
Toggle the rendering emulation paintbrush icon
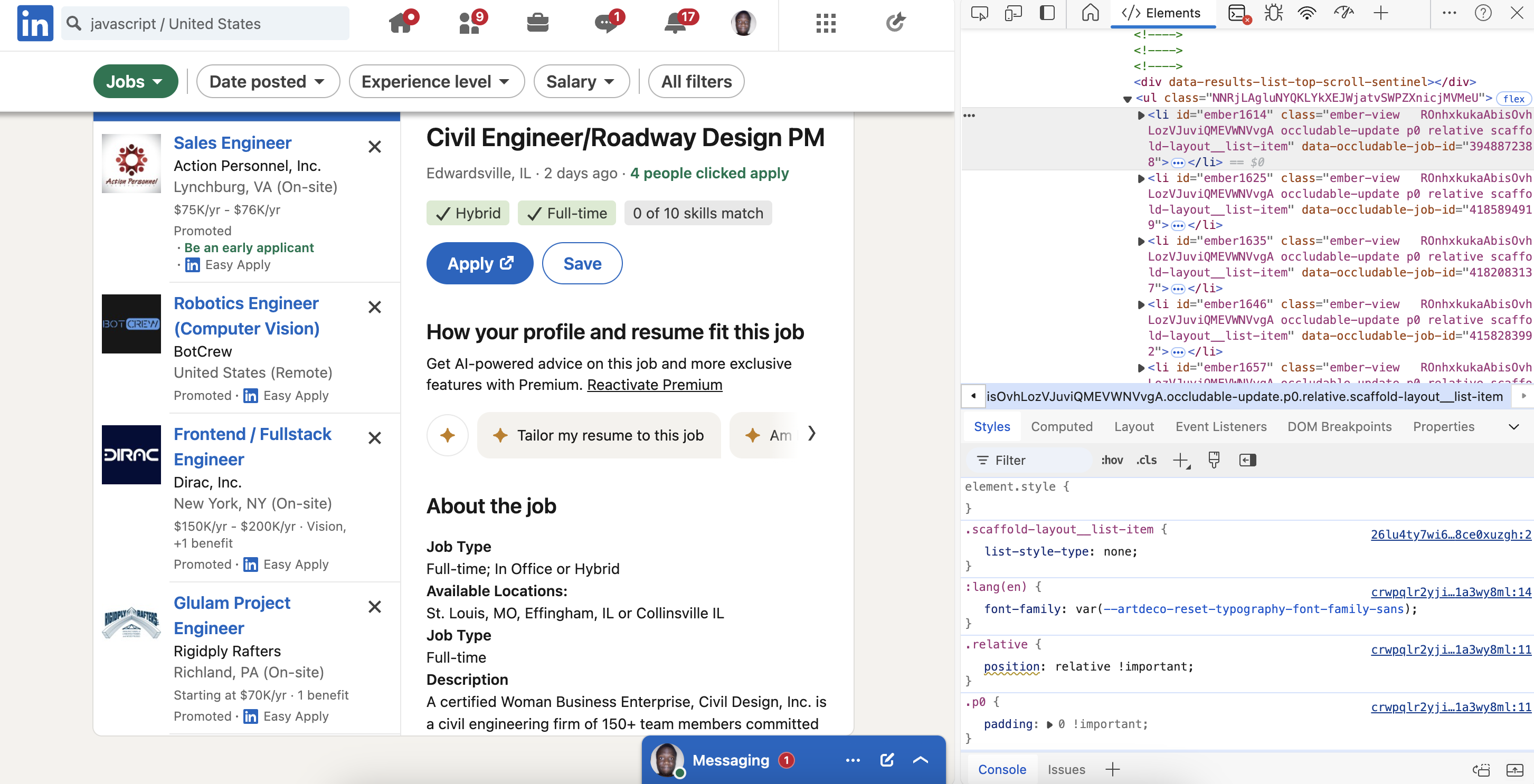1214,460
